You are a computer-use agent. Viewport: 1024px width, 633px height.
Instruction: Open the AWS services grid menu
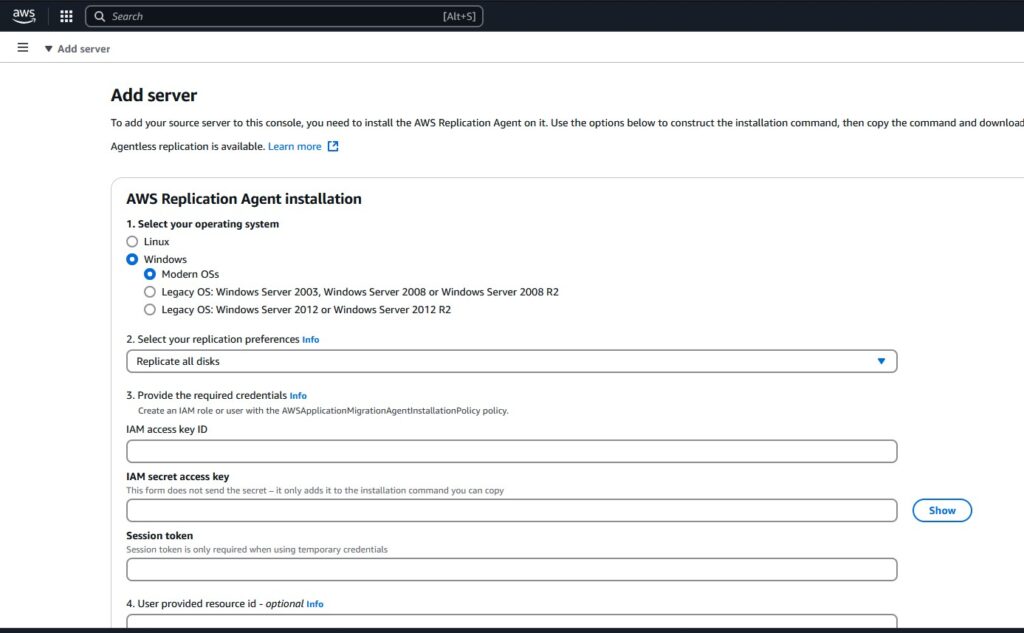66,16
